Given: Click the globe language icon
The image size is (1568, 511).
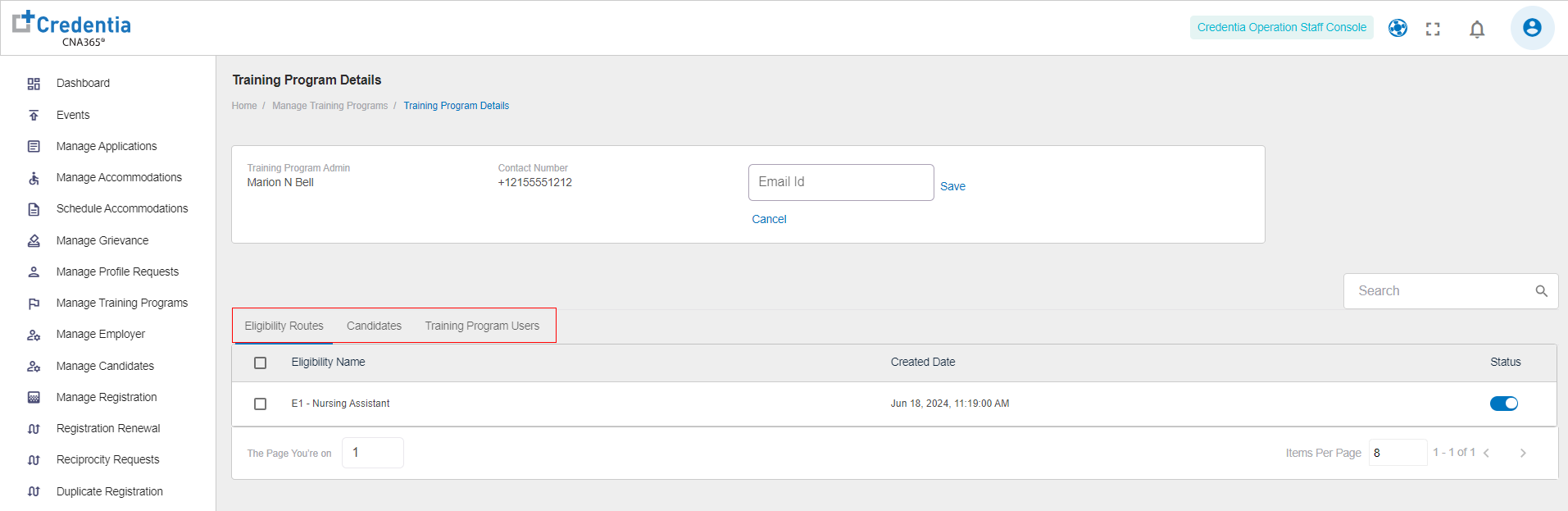Looking at the screenshot, I should coord(1398,28).
